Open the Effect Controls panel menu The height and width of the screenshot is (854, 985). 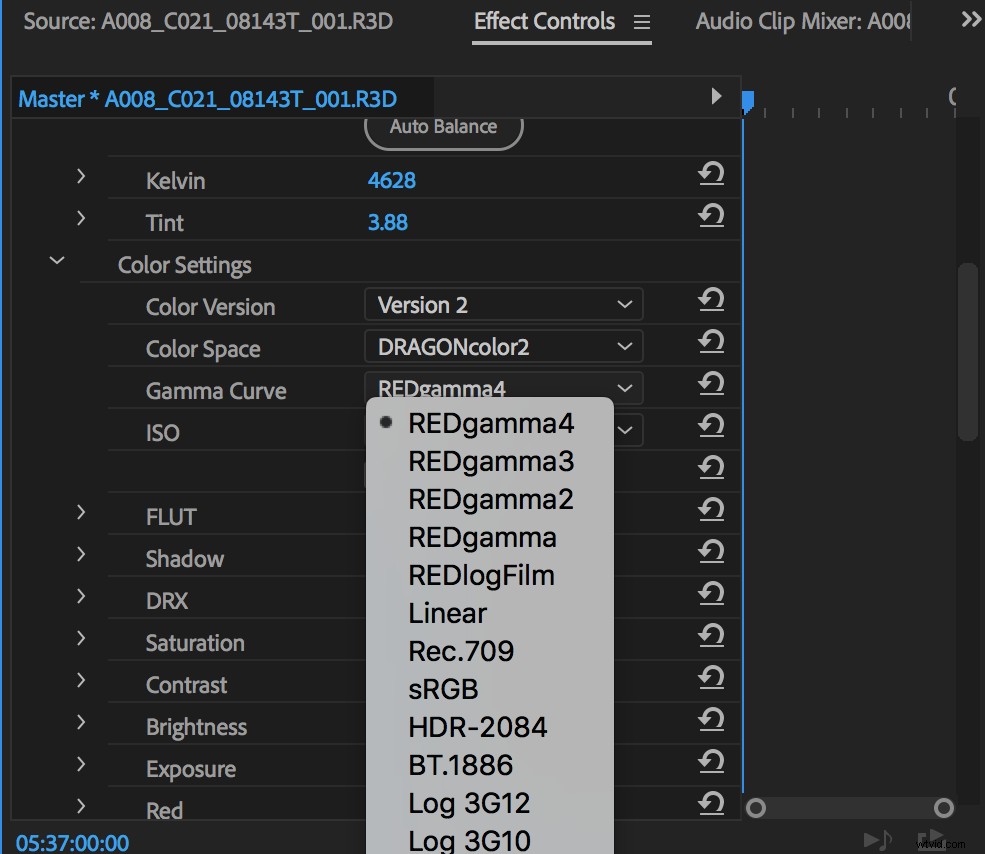[x=644, y=21]
